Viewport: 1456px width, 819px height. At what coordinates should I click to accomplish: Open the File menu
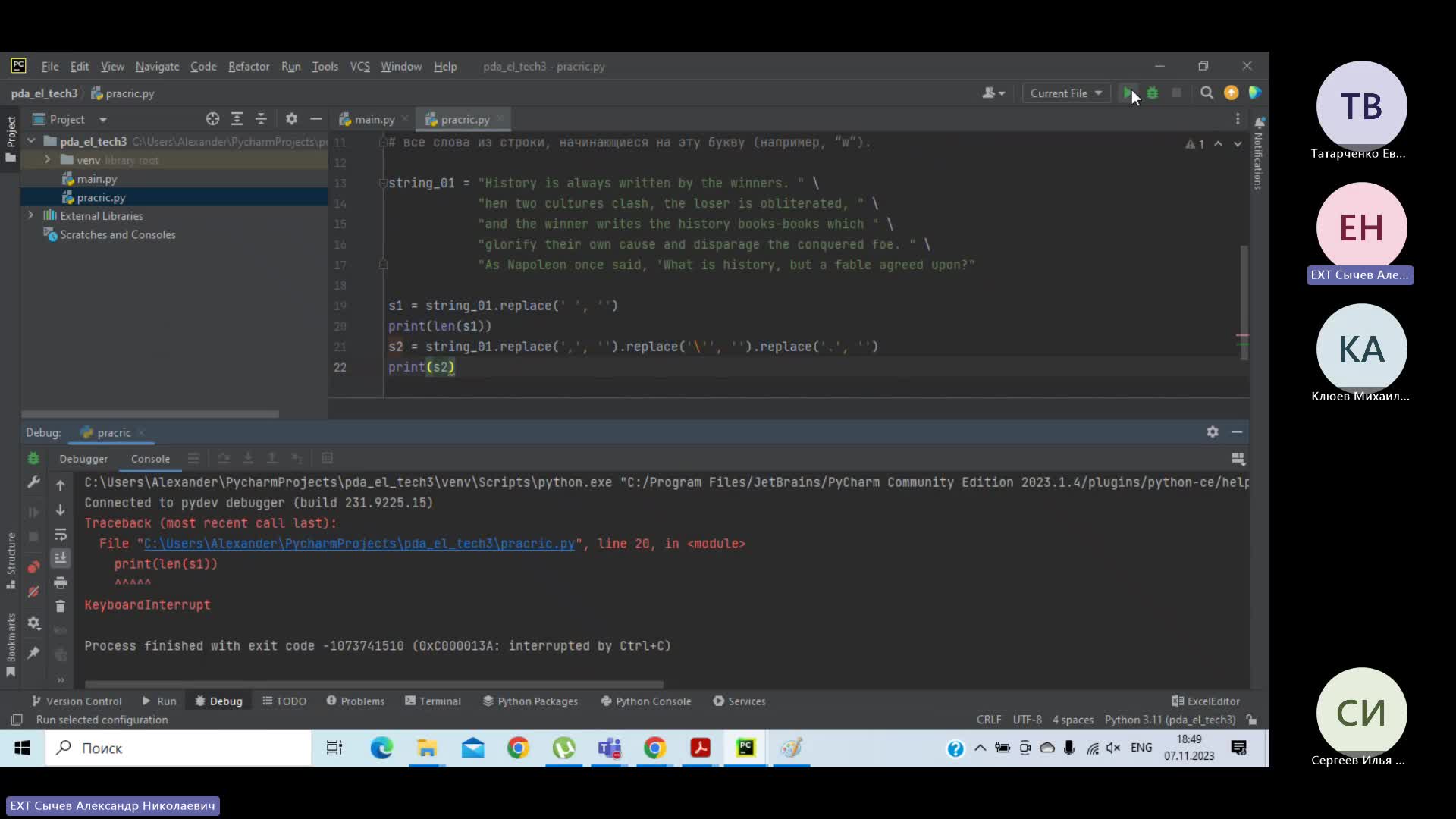50,67
